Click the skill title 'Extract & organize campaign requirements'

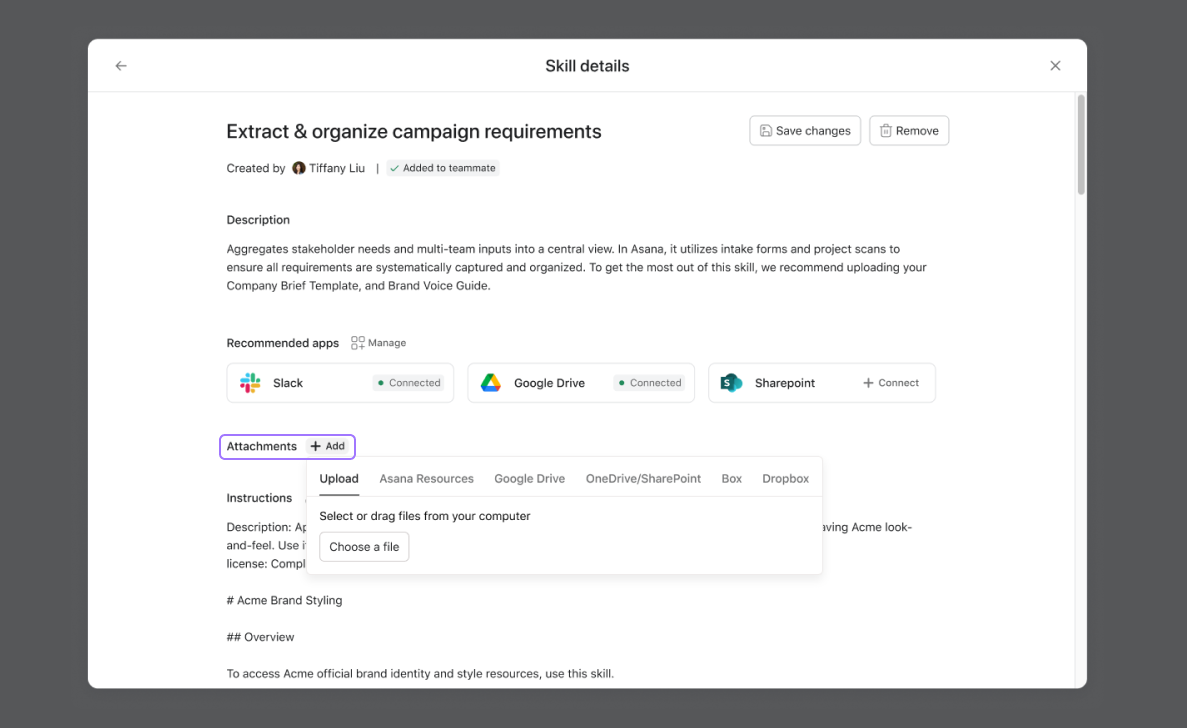point(414,132)
